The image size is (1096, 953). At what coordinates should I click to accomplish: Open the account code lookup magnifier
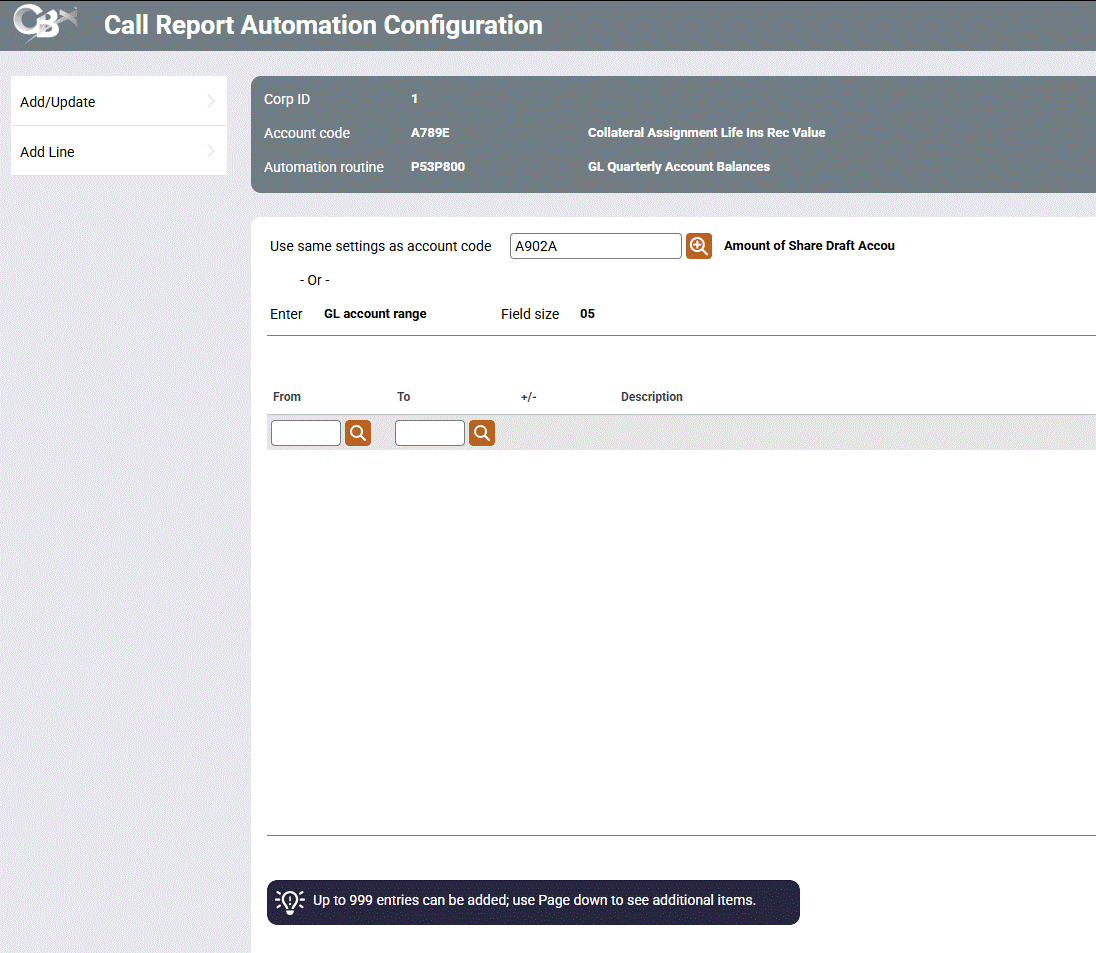tap(698, 246)
